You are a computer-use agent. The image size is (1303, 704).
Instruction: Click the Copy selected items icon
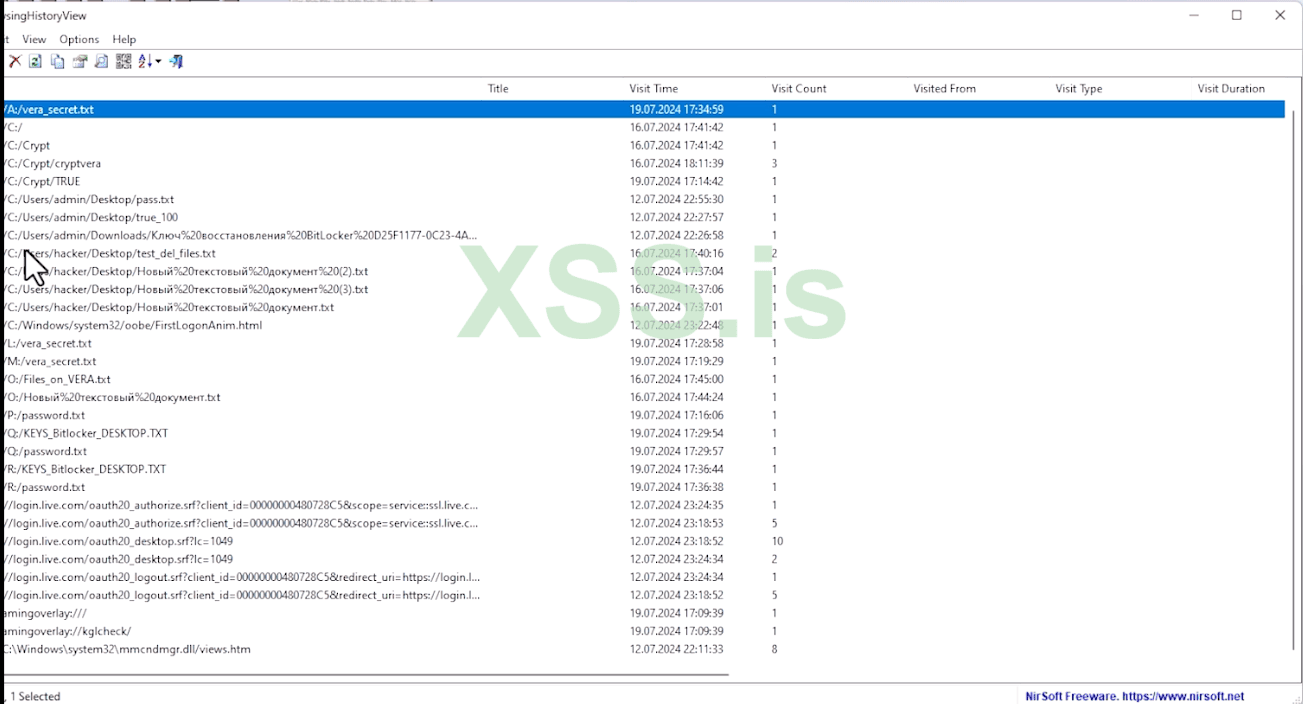click(57, 62)
